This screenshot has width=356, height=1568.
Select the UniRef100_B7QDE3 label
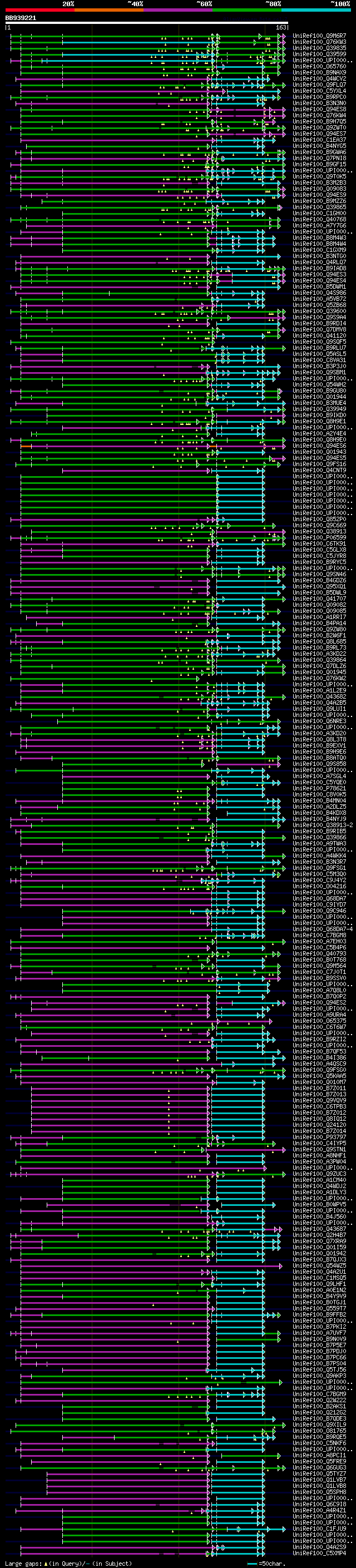pyautogui.click(x=319, y=1418)
